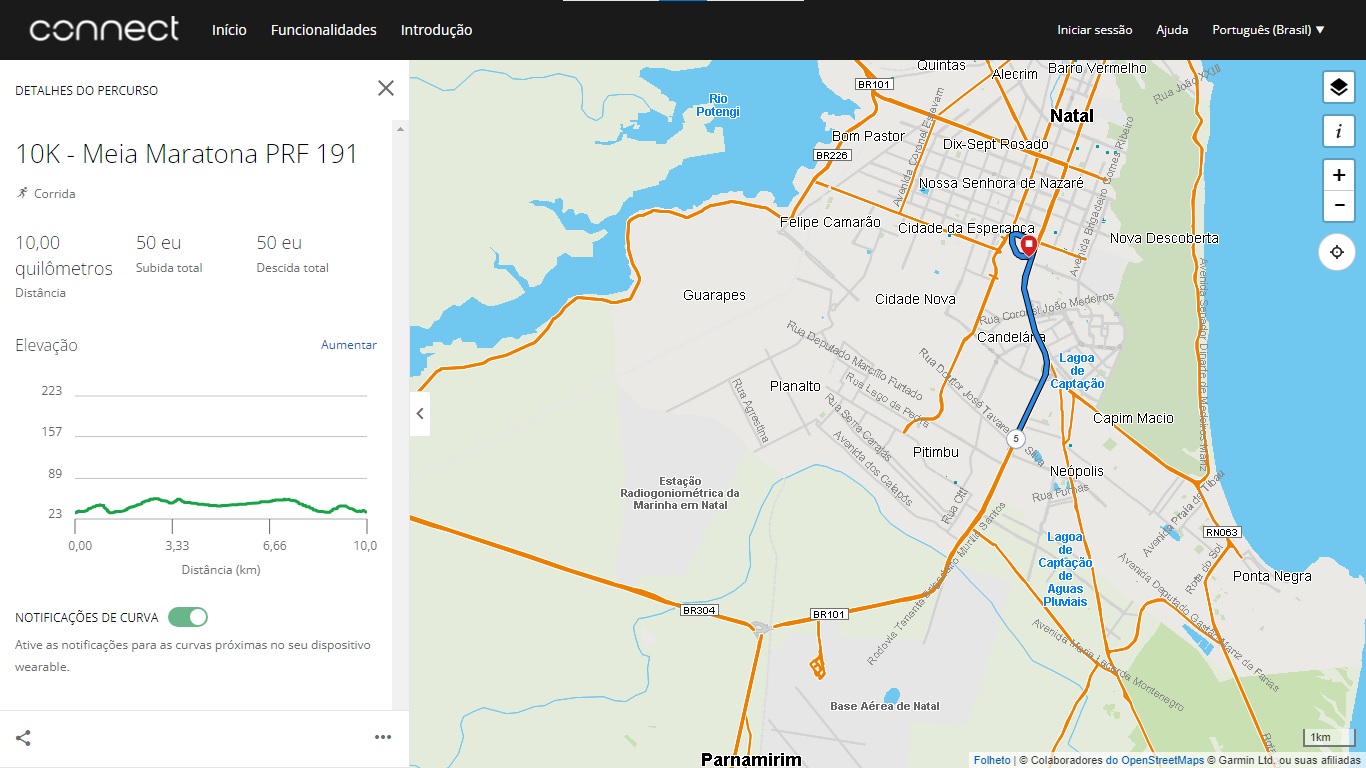Open the three-dot more options menu
The width and height of the screenshot is (1366, 768).
(x=383, y=738)
